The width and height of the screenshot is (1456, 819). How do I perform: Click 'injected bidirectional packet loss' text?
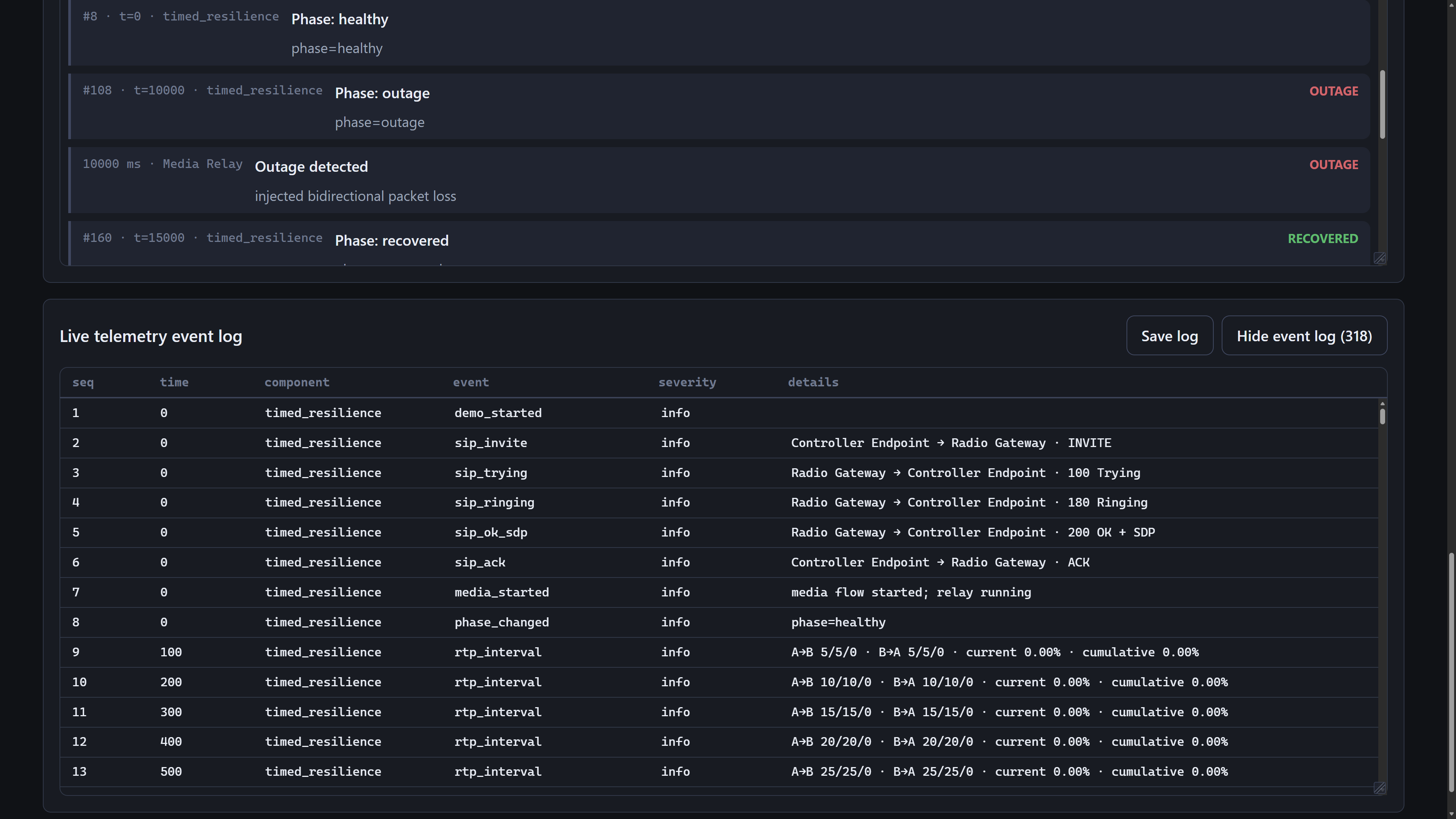pos(356,196)
